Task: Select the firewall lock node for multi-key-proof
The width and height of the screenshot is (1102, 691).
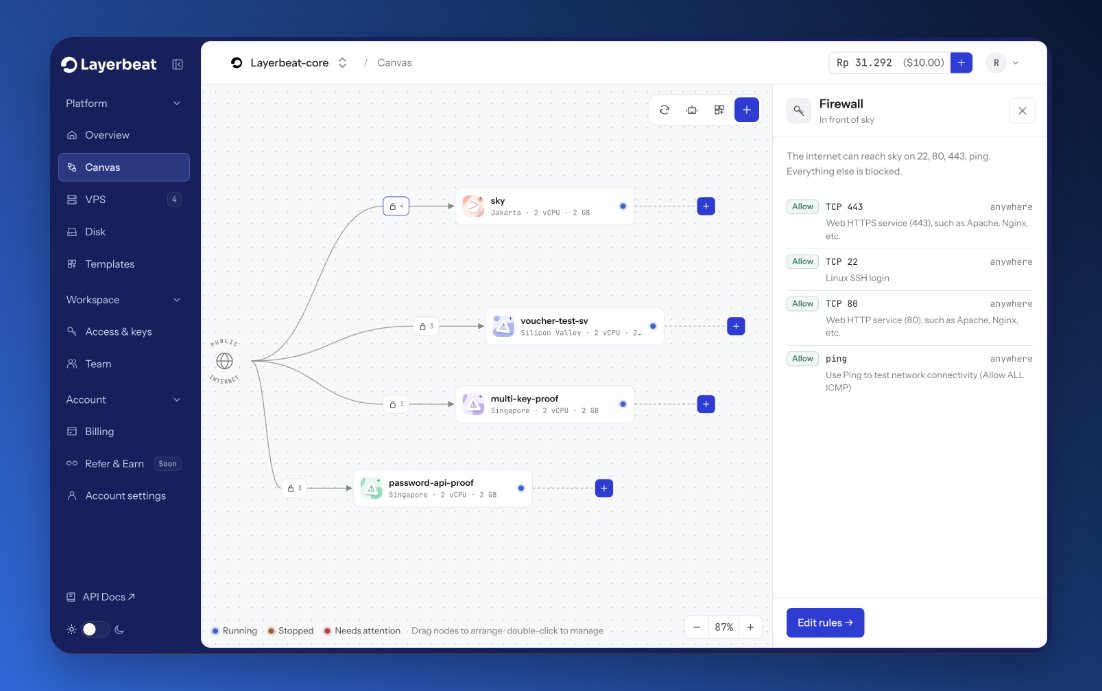Action: coord(396,404)
